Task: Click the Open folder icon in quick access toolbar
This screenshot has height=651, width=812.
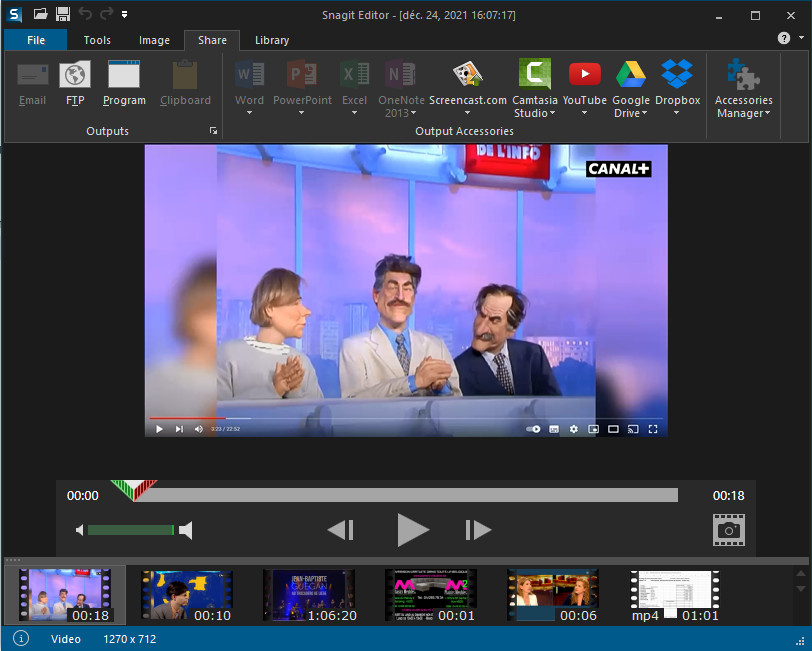Action: (x=40, y=14)
